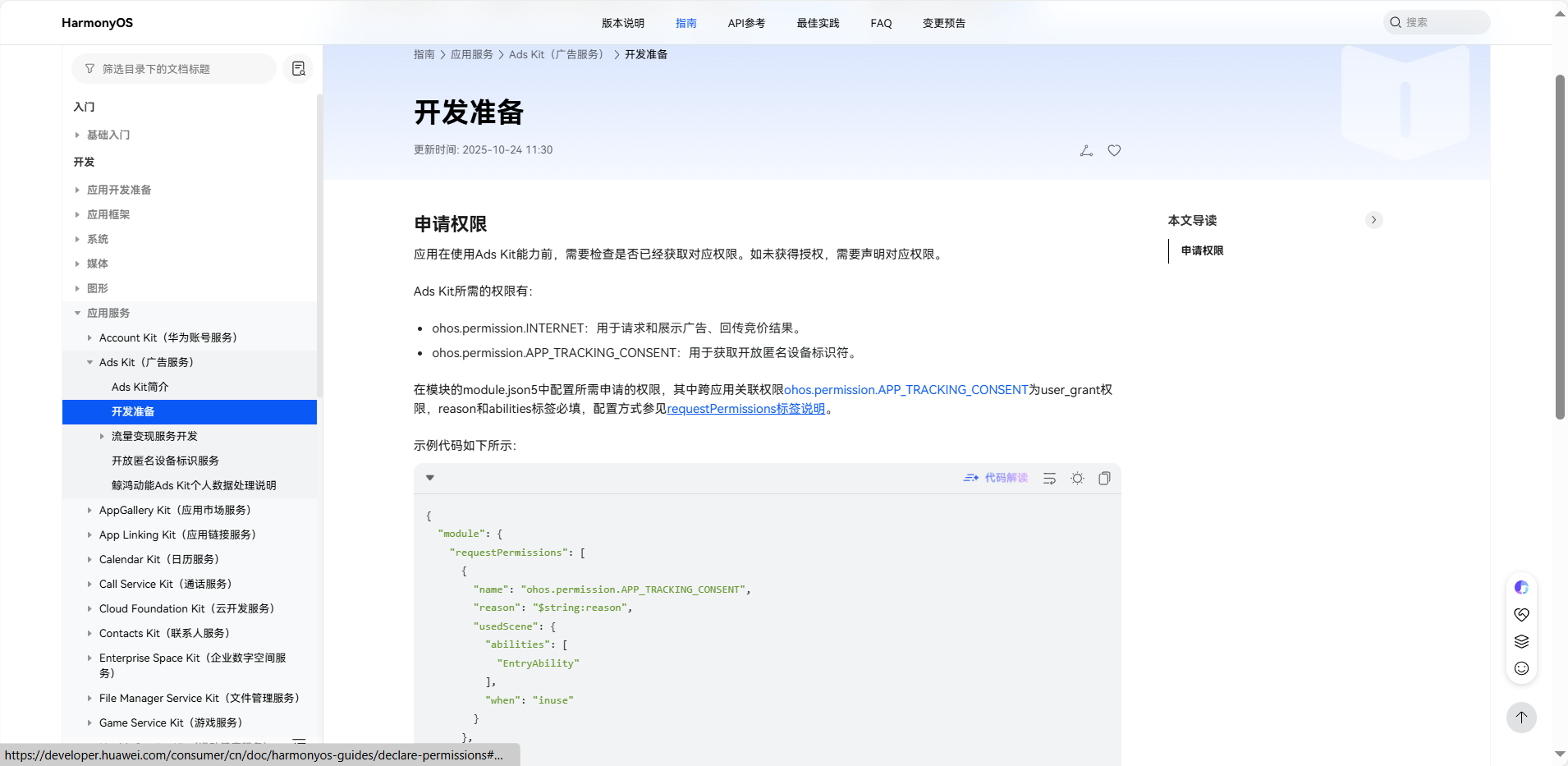The height and width of the screenshot is (766, 1568).
Task: Click the 搜索 search box in header
Action: pyautogui.click(x=1437, y=22)
